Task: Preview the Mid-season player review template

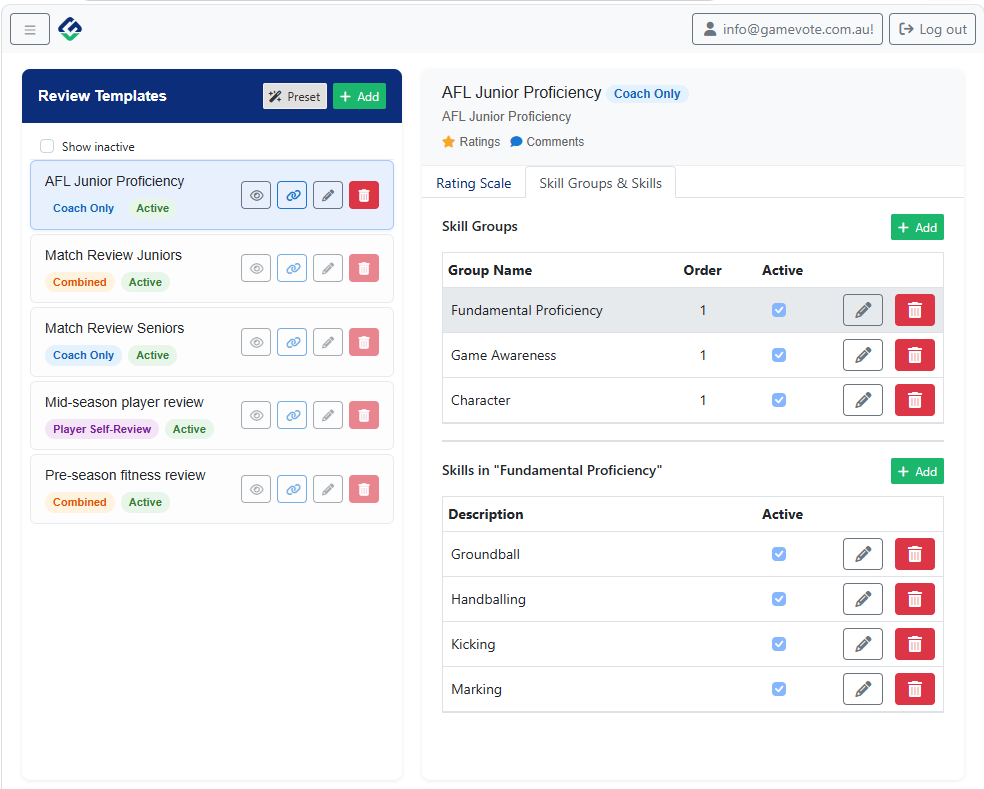Action: (256, 415)
